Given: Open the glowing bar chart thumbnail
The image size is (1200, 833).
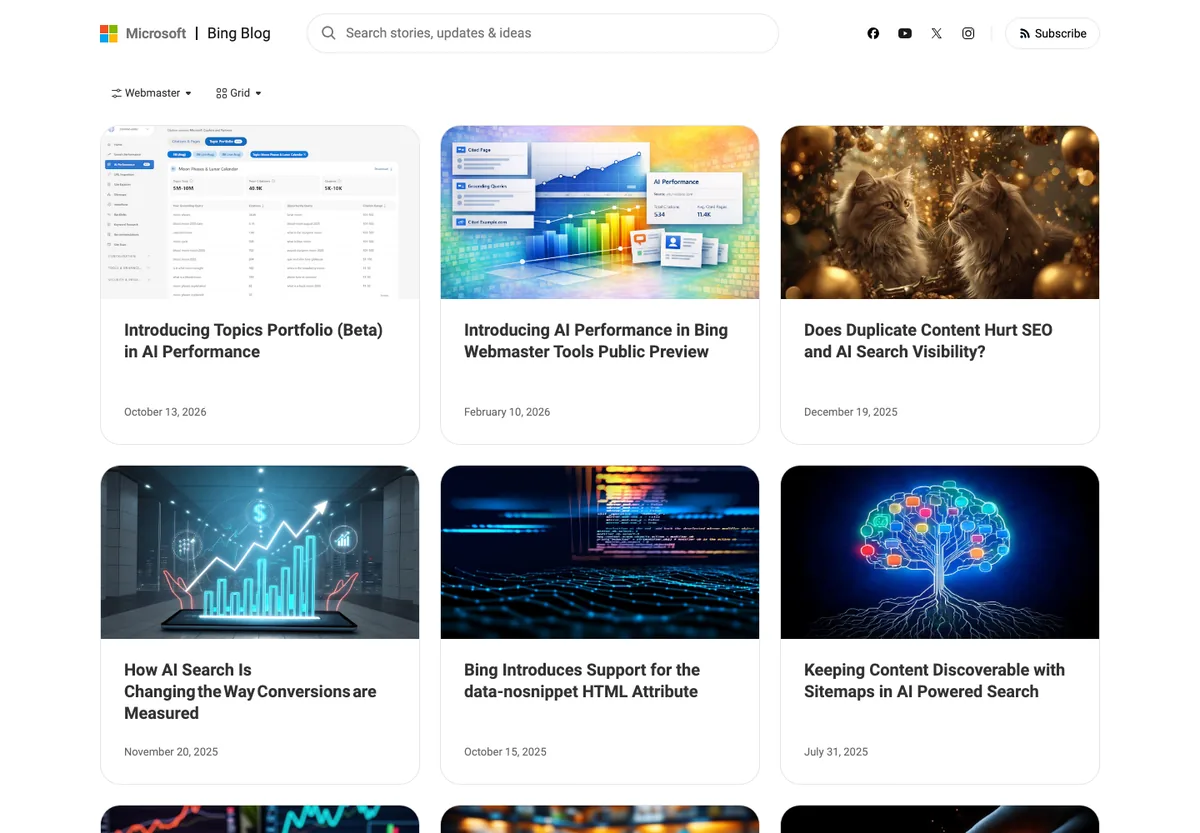Looking at the screenshot, I should 260,552.
